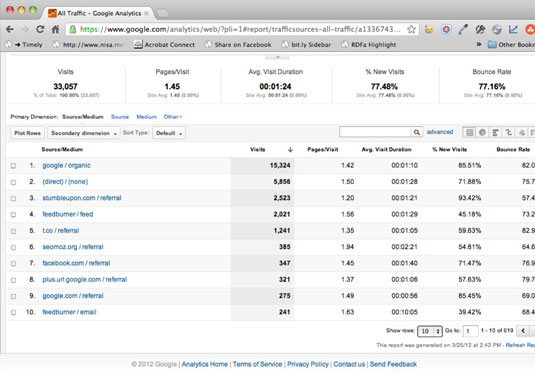Viewport: 535px width, 375px height.
Task: Bookmark this page with the star icon
Action: pyautogui.click(x=411, y=29)
